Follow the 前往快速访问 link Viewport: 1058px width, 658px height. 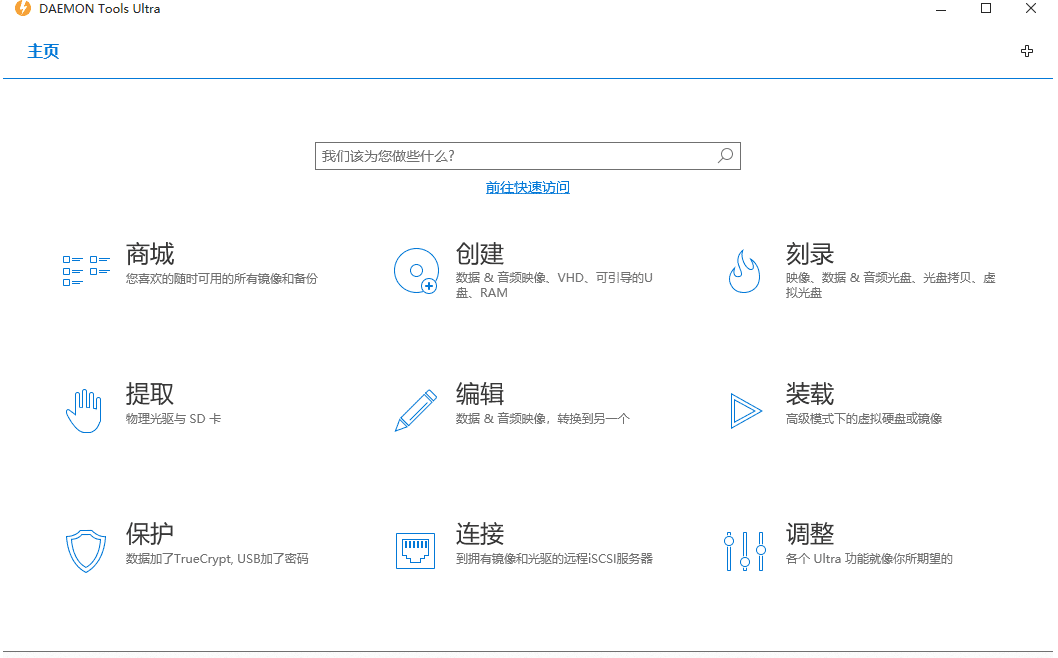pos(528,188)
